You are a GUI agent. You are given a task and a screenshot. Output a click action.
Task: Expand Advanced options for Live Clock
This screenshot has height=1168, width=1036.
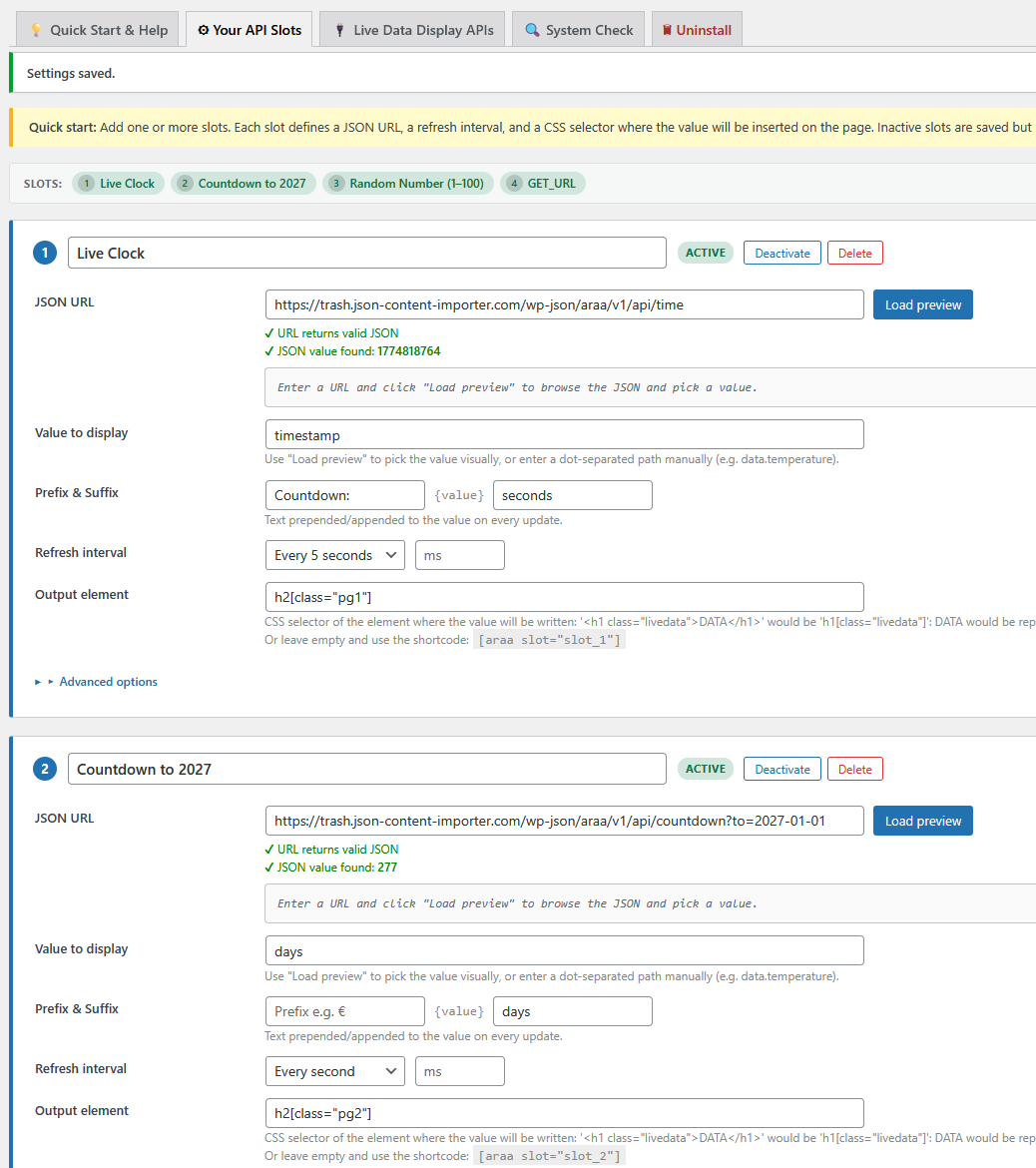108,681
